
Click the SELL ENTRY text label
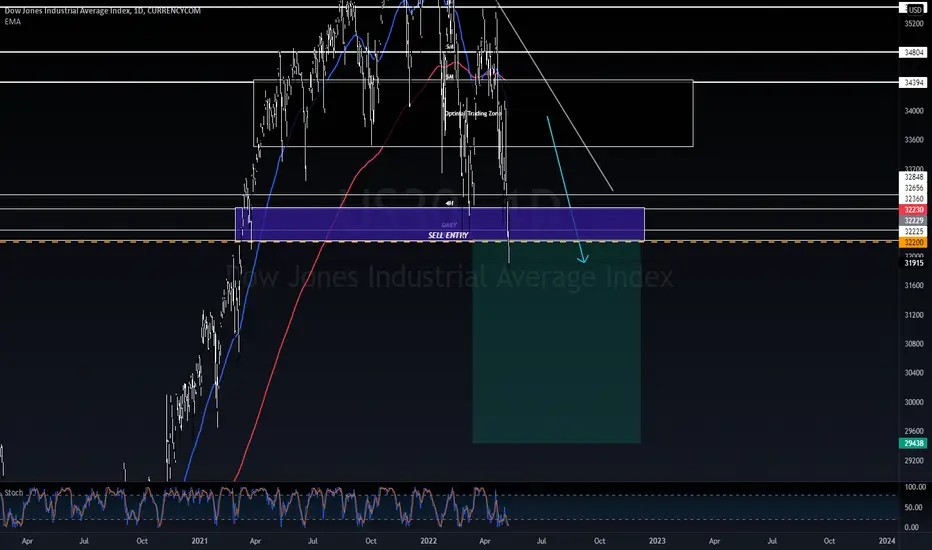point(448,235)
